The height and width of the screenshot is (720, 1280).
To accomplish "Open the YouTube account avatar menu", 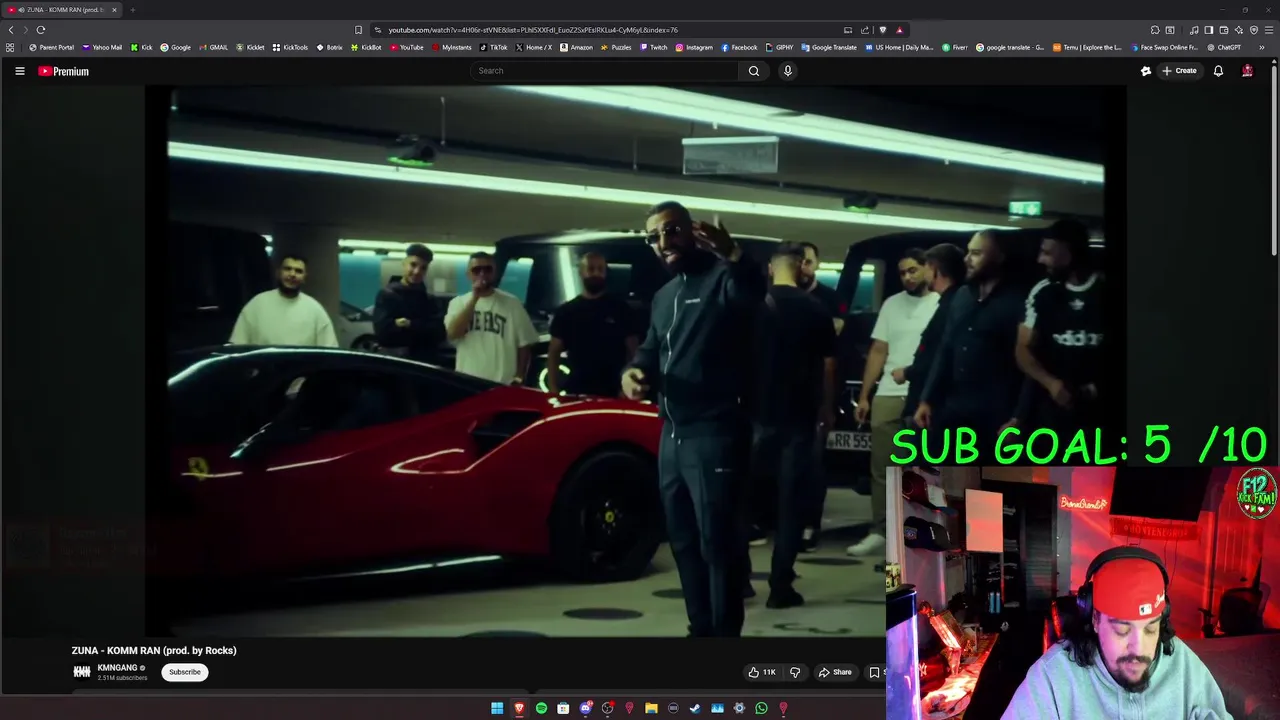I will (1247, 71).
